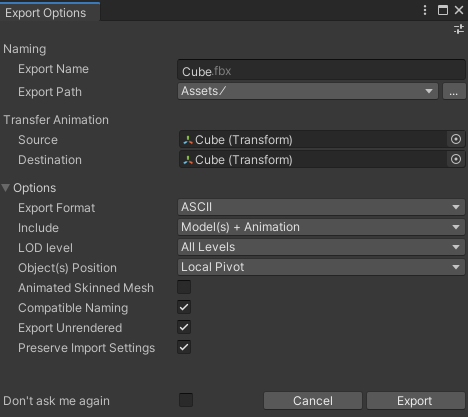Viewport: 468px width, 417px height.
Task: Click the Source Cube Transform icon
Action: 188,140
